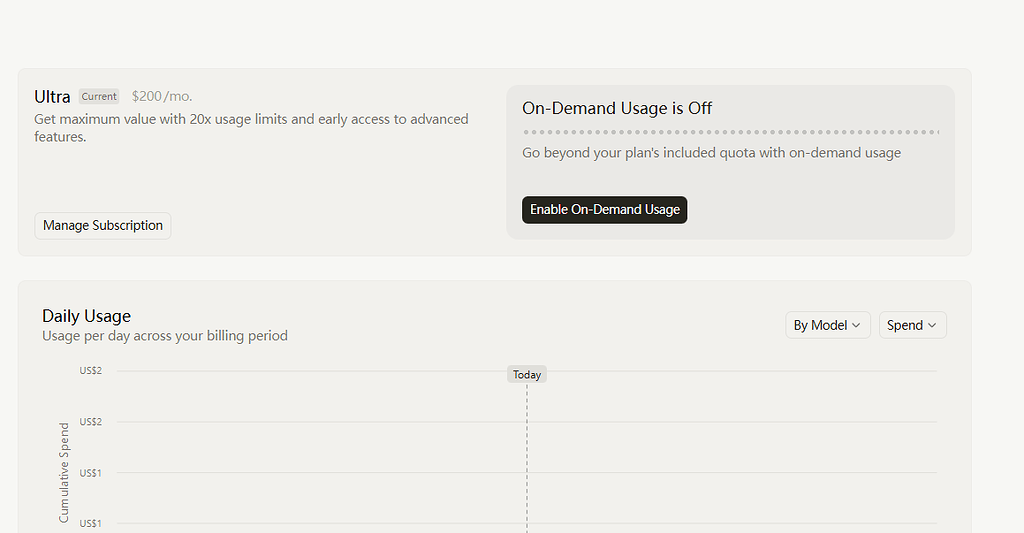Viewport: 1024px width, 533px height.
Task: Open the Manage Subscription page
Action: (103, 225)
